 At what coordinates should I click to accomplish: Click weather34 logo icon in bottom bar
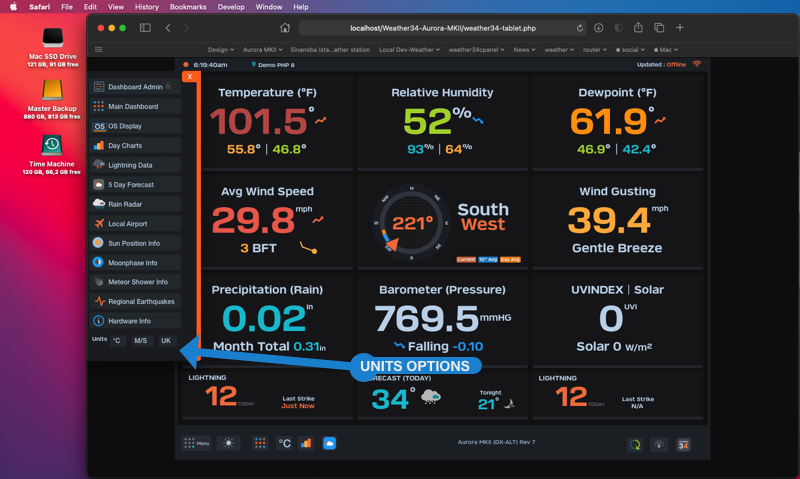tap(683, 445)
